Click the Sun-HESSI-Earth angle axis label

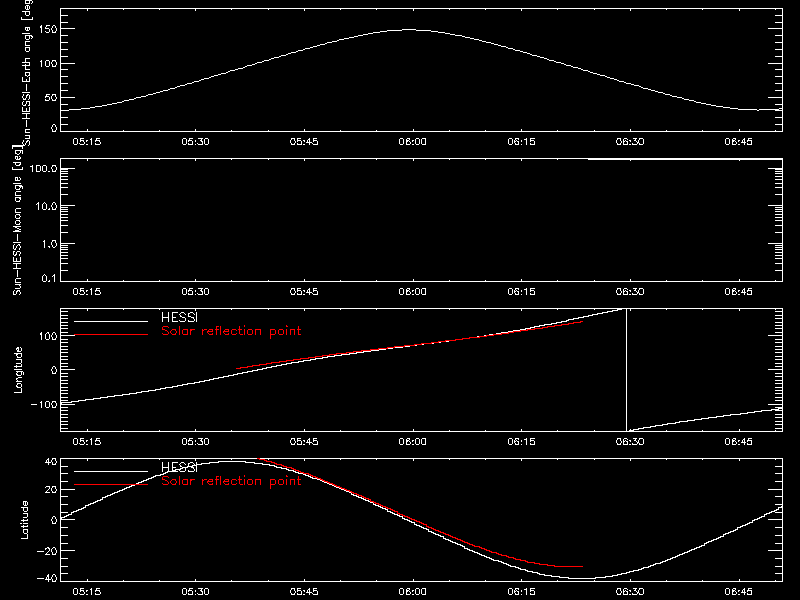(27, 73)
